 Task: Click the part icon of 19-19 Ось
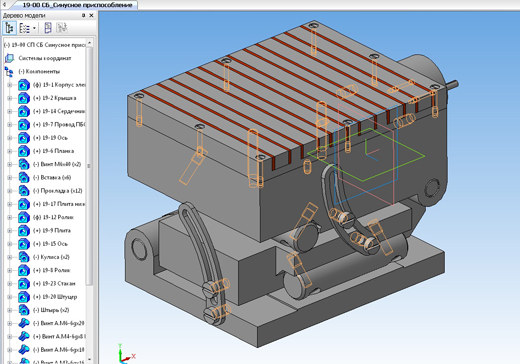coord(24,138)
